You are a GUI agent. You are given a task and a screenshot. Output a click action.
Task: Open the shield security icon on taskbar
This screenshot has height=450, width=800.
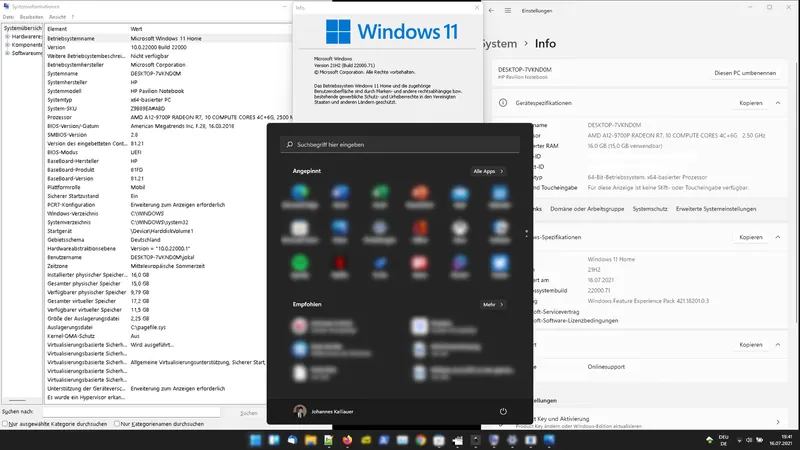[x=493, y=440]
